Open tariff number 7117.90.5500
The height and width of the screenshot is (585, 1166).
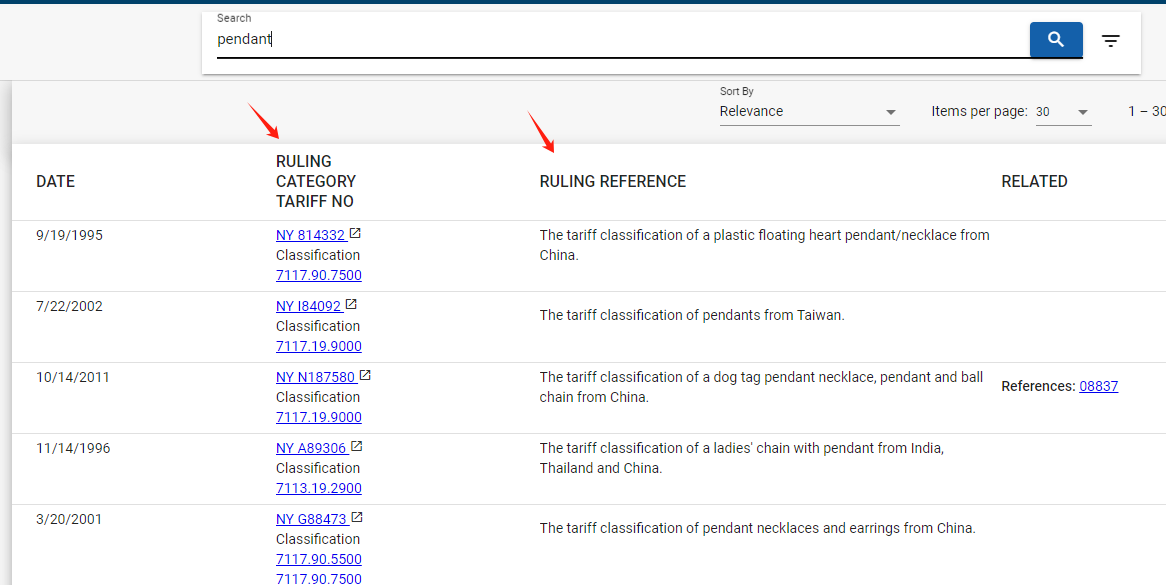(319, 559)
